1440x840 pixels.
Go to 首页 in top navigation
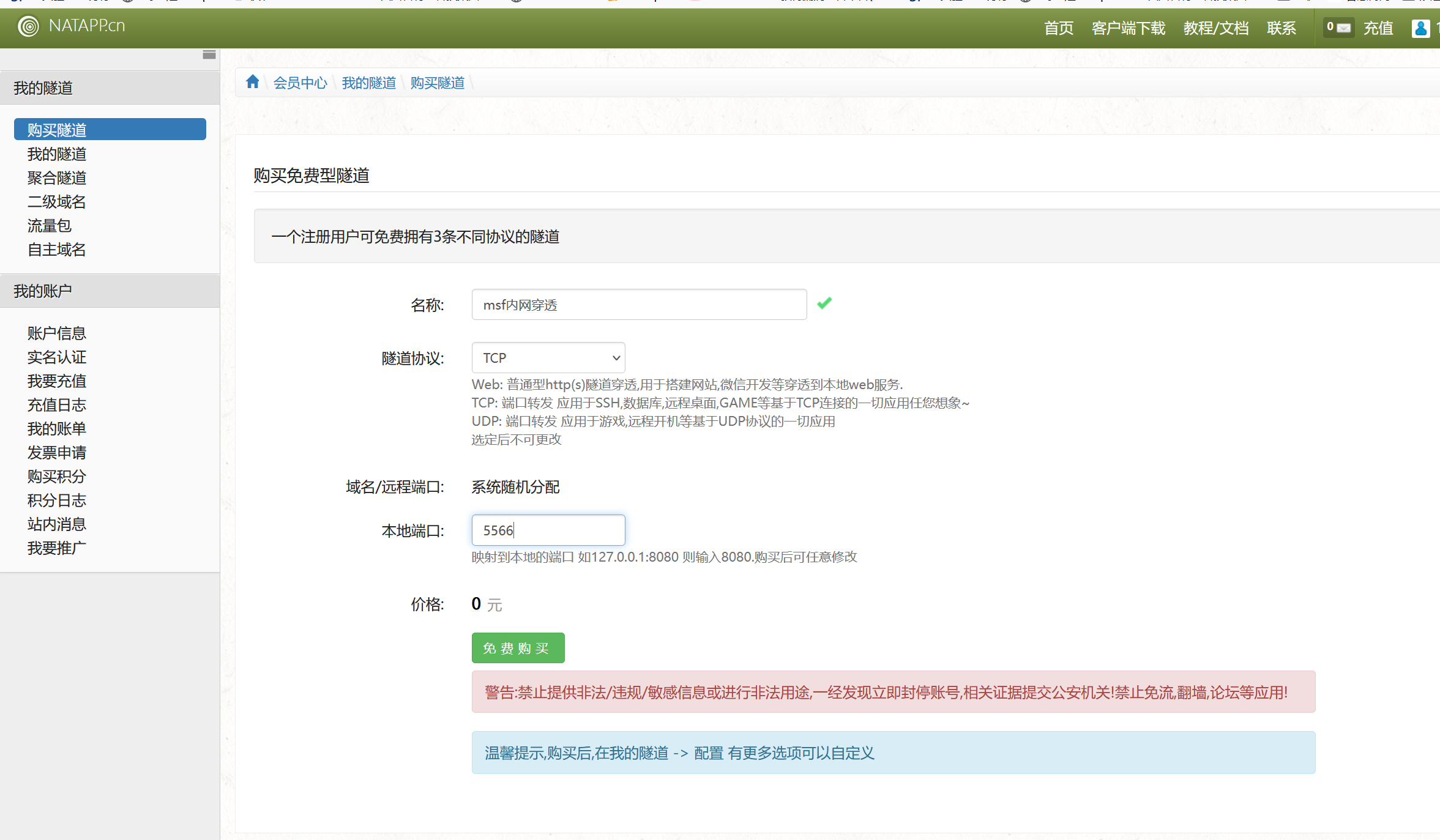(x=1058, y=28)
